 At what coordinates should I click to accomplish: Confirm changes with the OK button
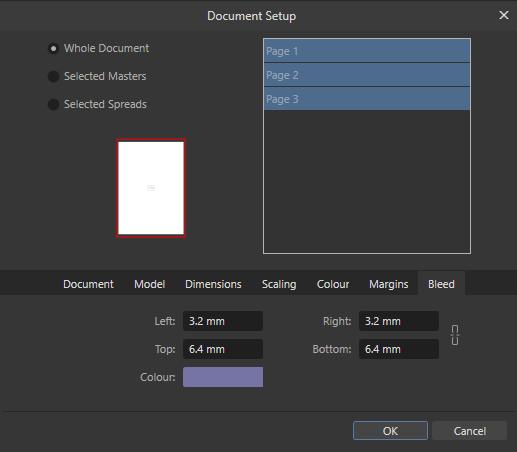tap(390, 431)
